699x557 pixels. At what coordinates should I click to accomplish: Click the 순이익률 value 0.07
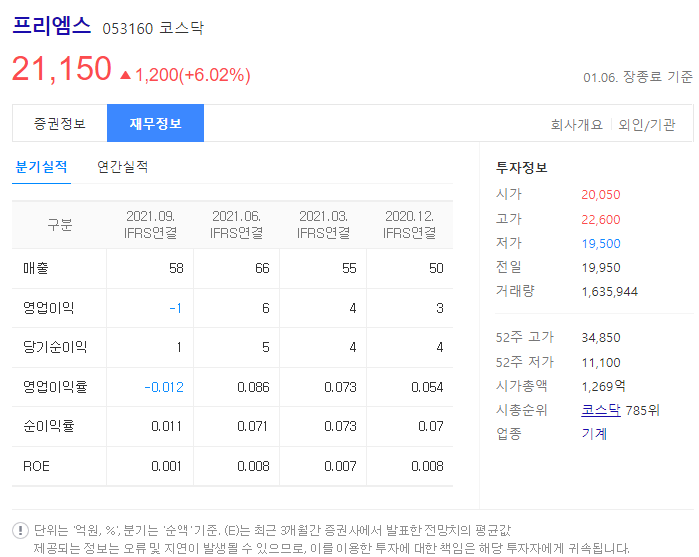click(x=431, y=426)
